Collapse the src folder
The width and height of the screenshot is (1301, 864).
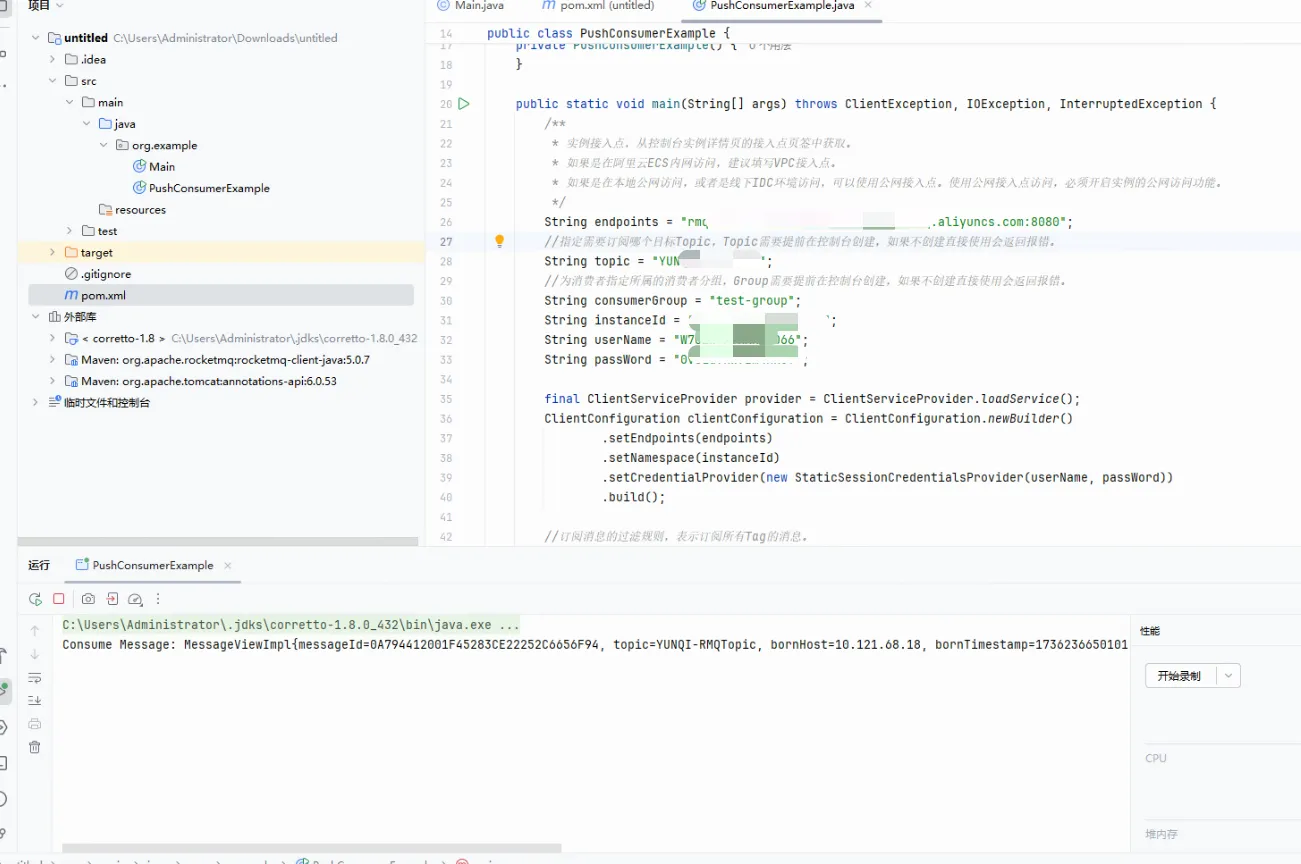(53, 81)
